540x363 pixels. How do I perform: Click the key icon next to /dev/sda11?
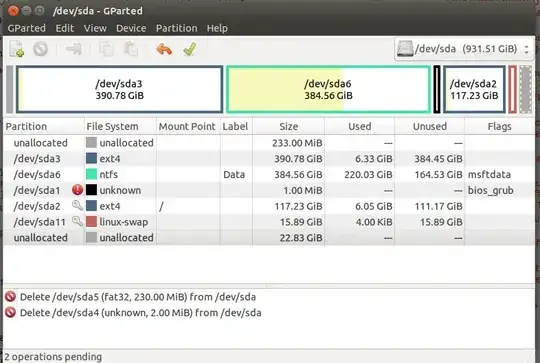(x=77, y=221)
